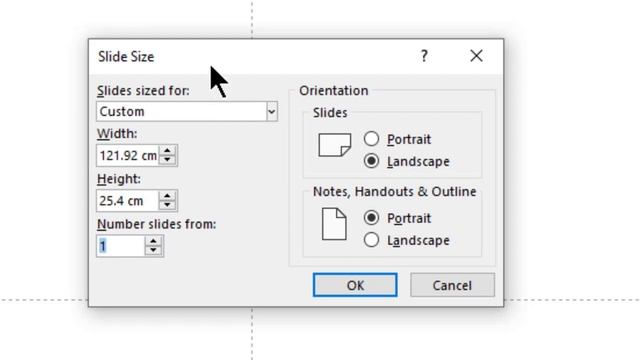The height and width of the screenshot is (360, 640).
Task: Confirm with the OK button
Action: coord(355,285)
